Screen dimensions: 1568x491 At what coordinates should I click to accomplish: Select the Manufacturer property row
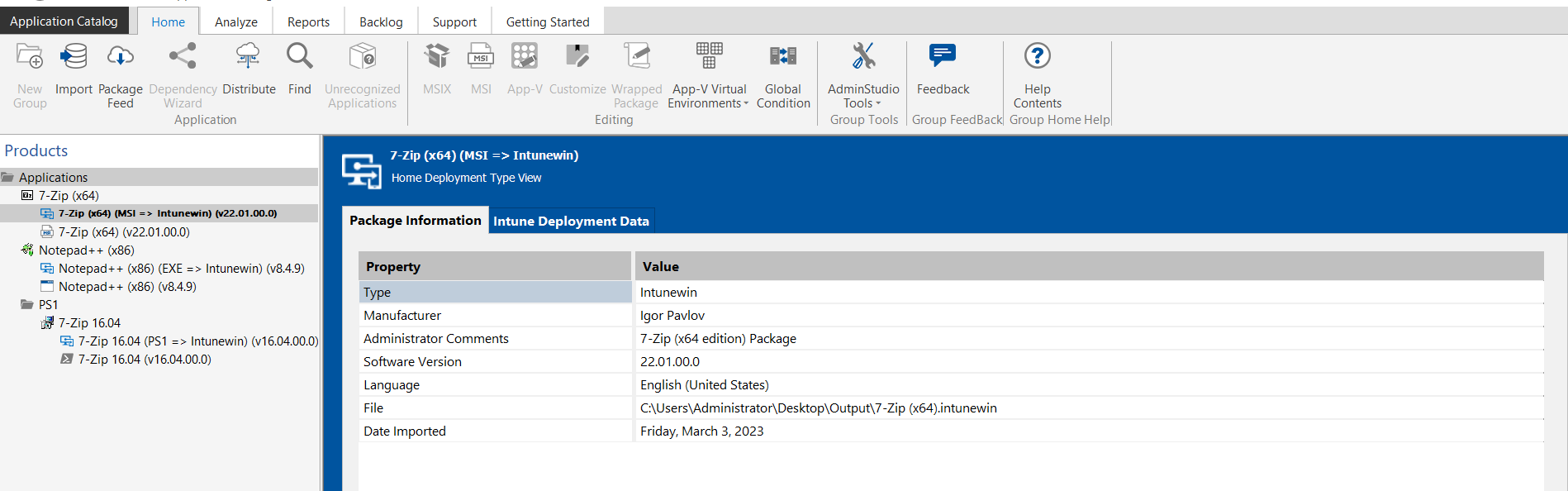[402, 316]
